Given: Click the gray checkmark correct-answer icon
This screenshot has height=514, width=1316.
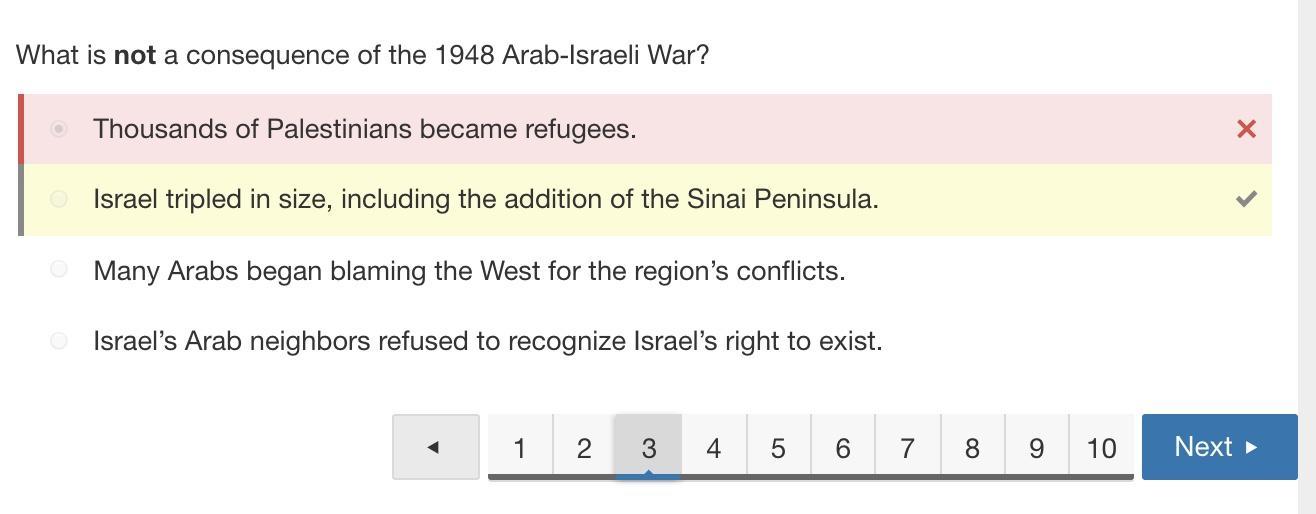Looking at the screenshot, I should (1246, 199).
